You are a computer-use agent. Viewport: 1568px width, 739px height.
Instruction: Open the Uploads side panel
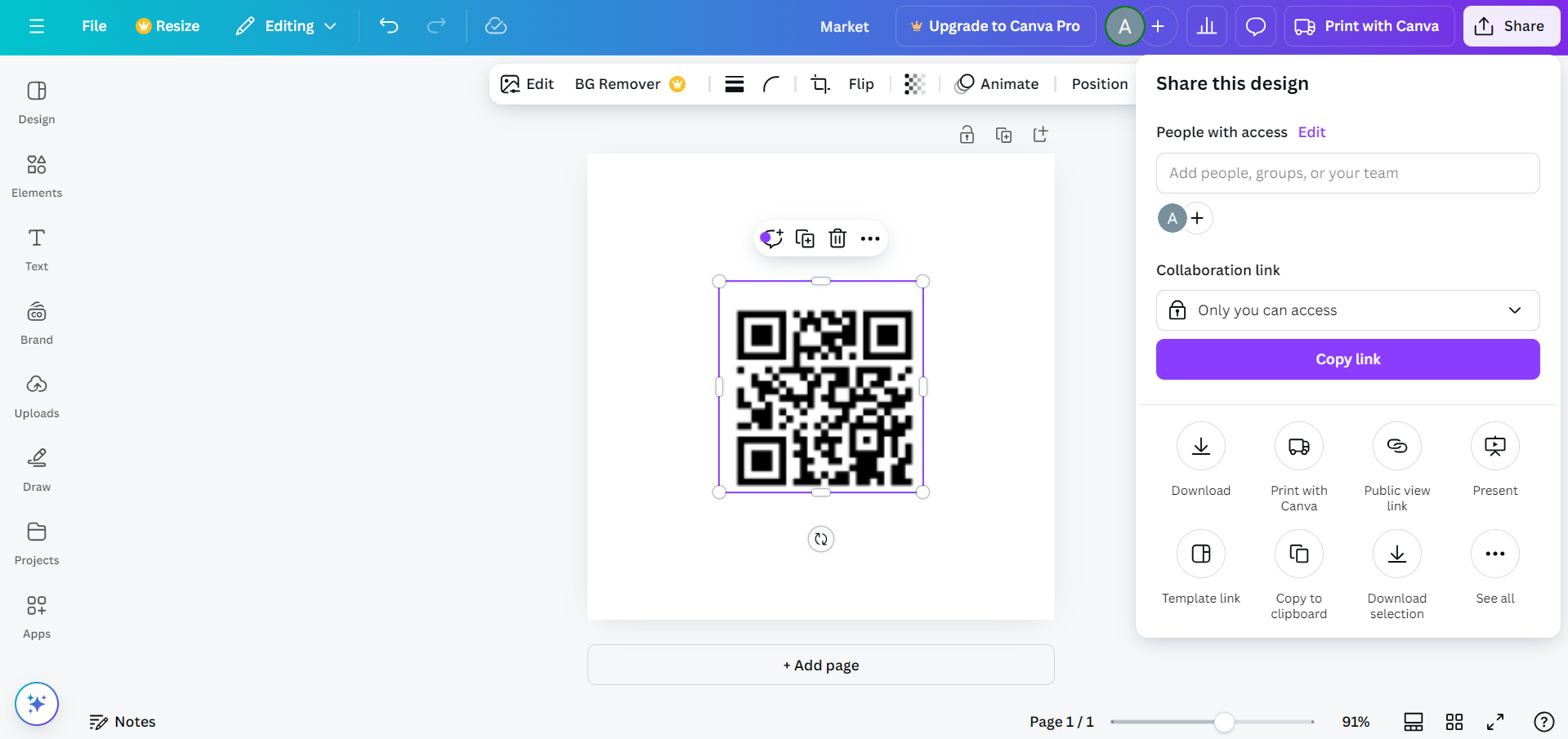point(37,396)
